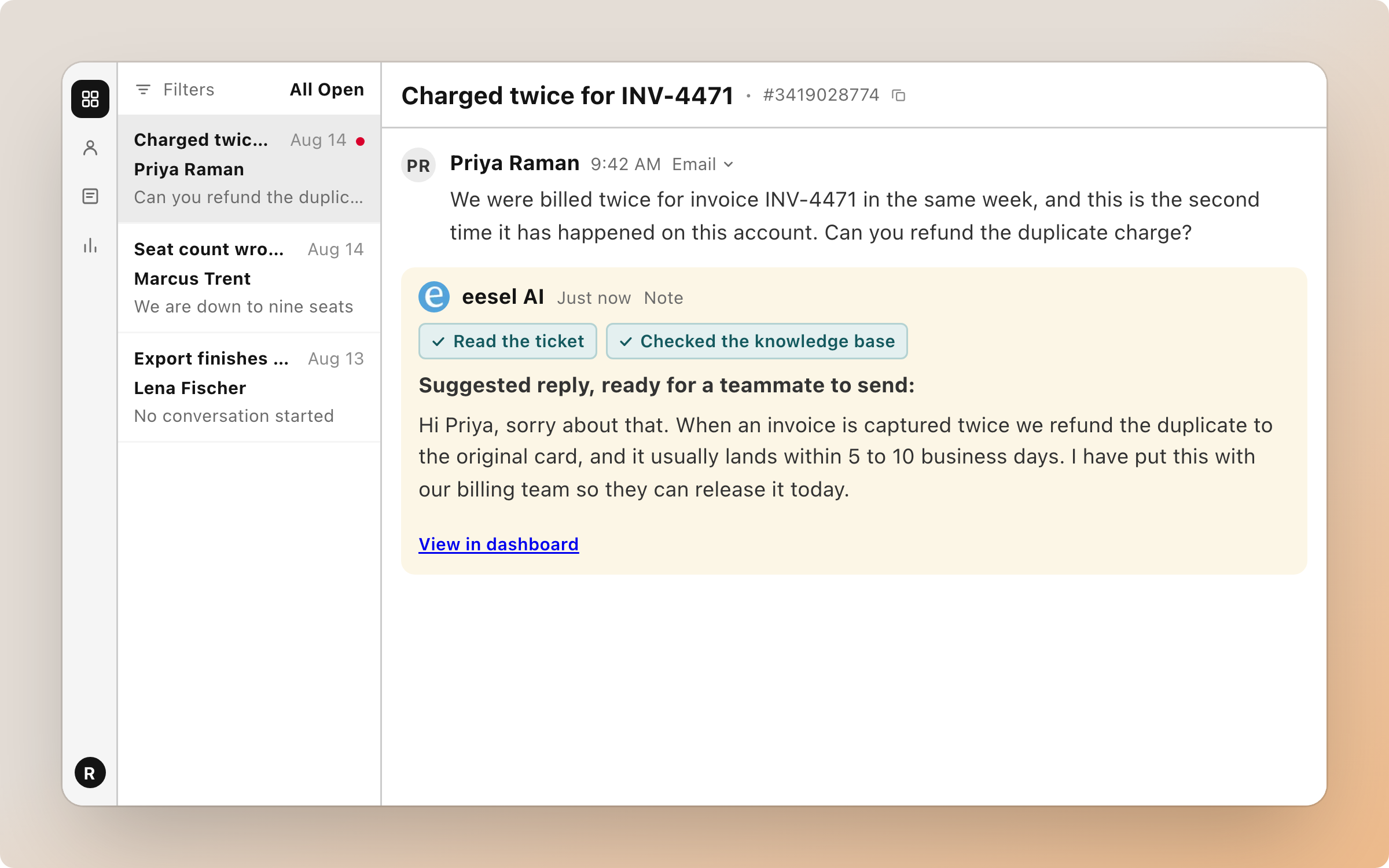Click the No conversation started preview
Viewport: 1389px width, 868px height.
tap(234, 416)
